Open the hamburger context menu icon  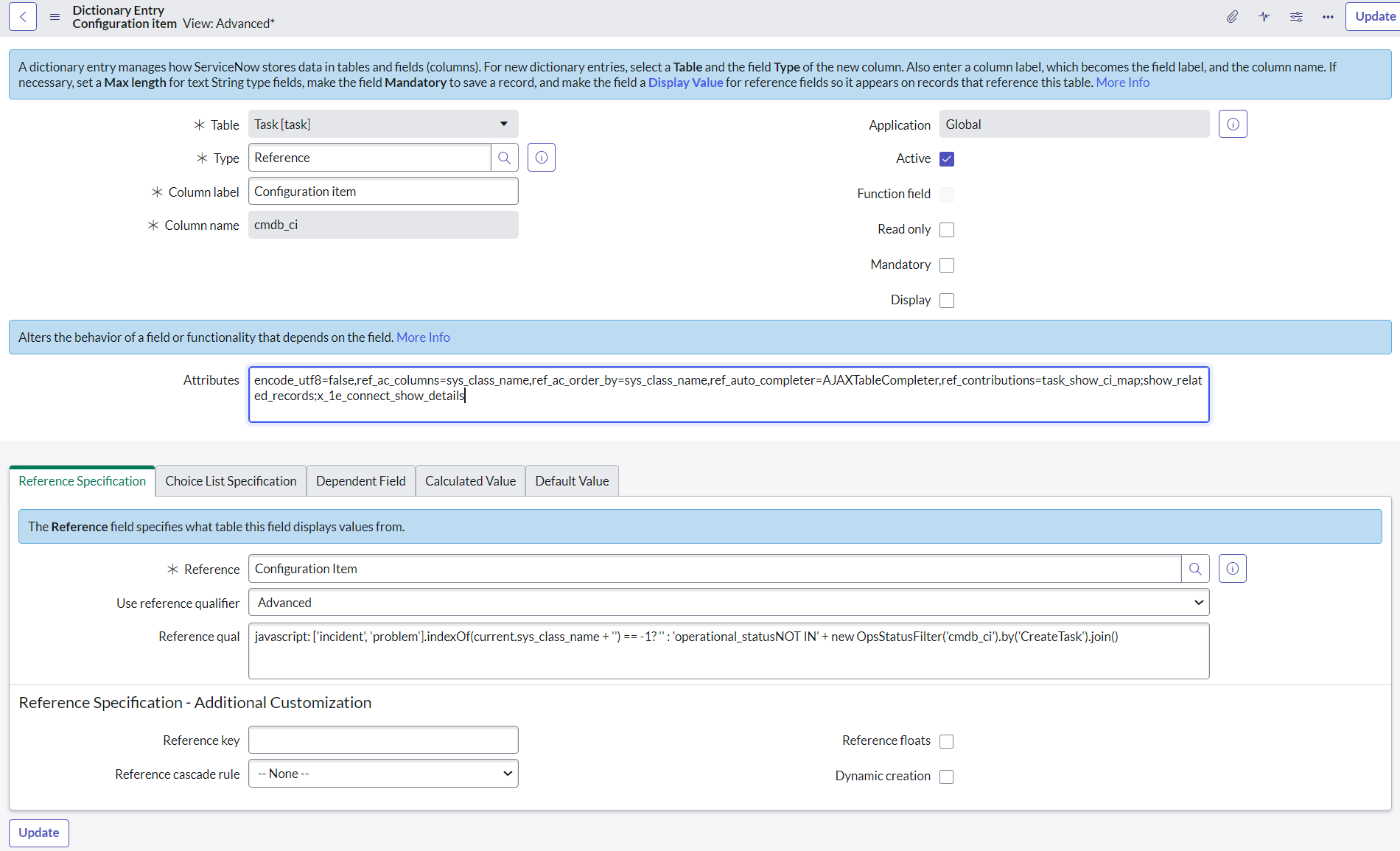[55, 17]
